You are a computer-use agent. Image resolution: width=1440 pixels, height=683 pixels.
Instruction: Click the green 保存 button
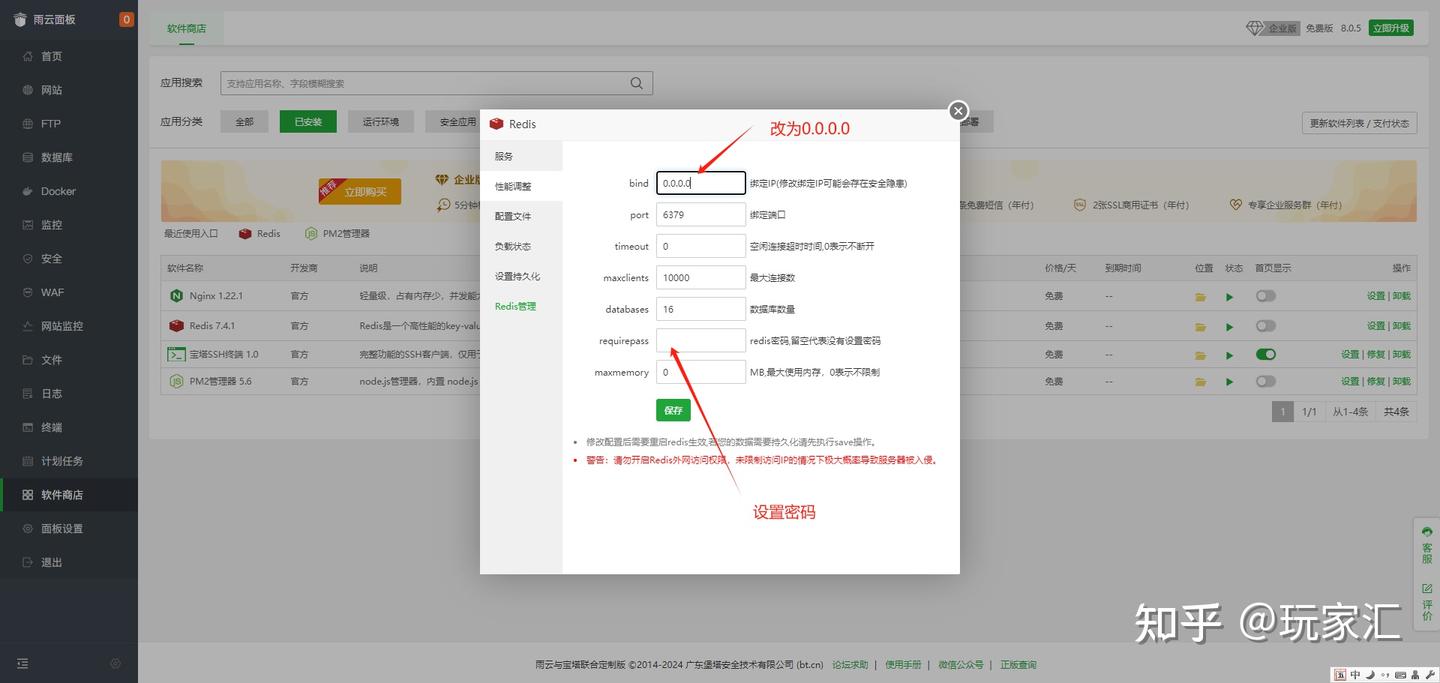(673, 410)
